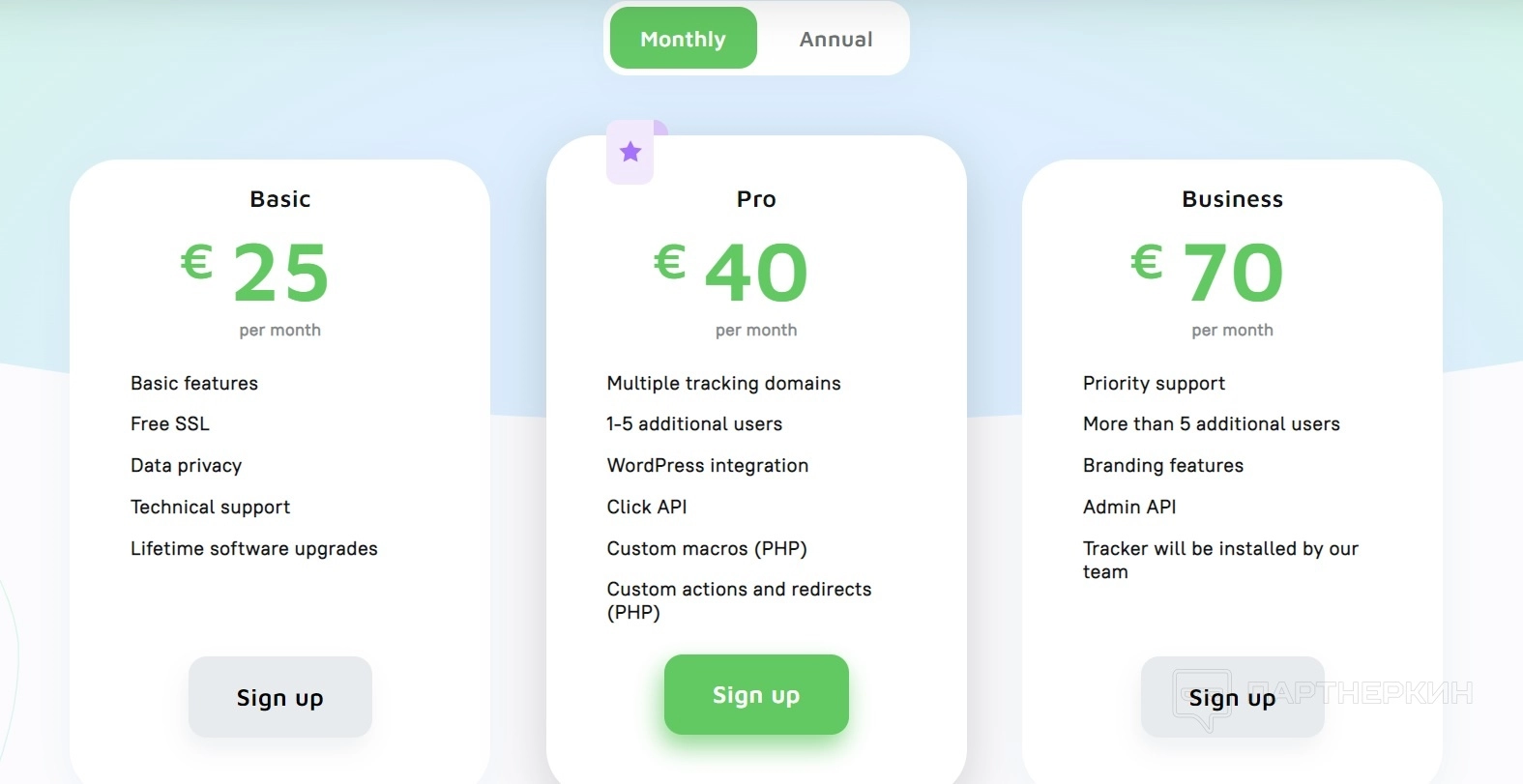Click the euro symbol beside 25
This screenshot has height=784, width=1523.
197,262
